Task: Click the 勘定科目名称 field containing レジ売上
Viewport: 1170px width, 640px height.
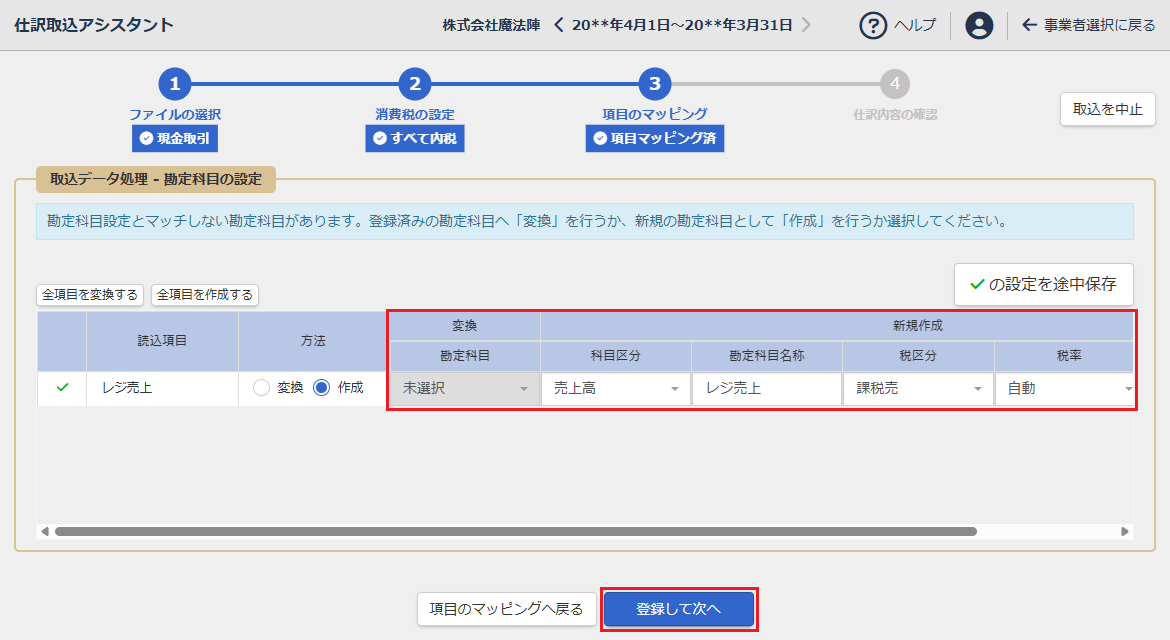Action: (x=766, y=388)
